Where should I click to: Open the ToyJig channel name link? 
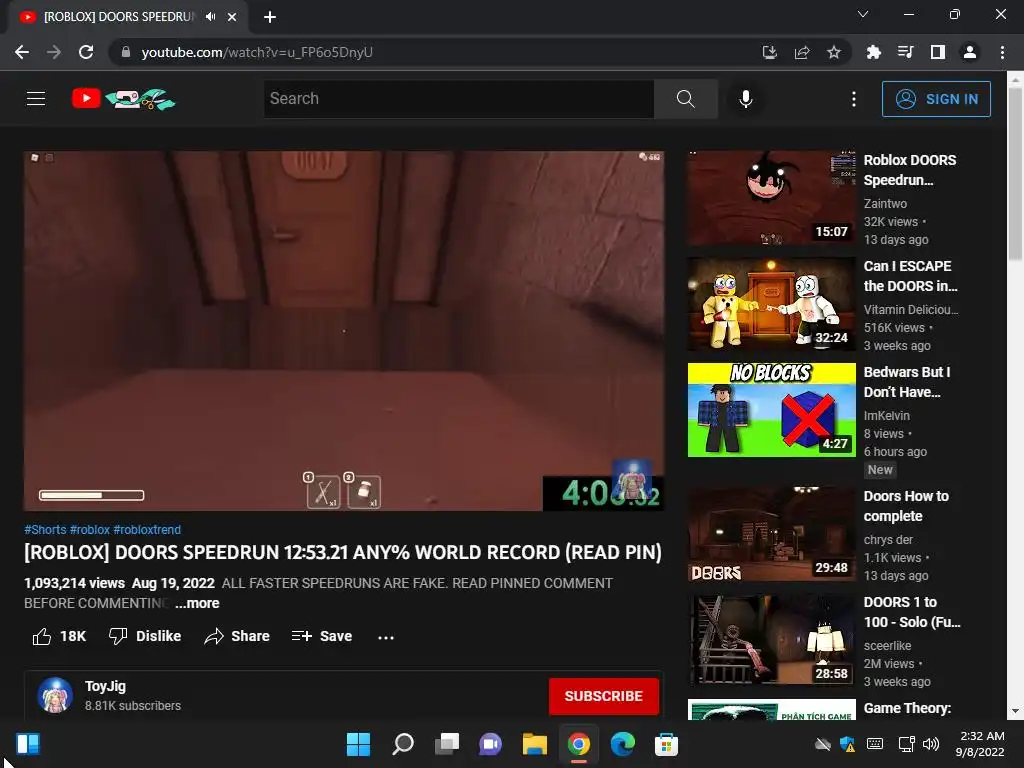coord(105,686)
